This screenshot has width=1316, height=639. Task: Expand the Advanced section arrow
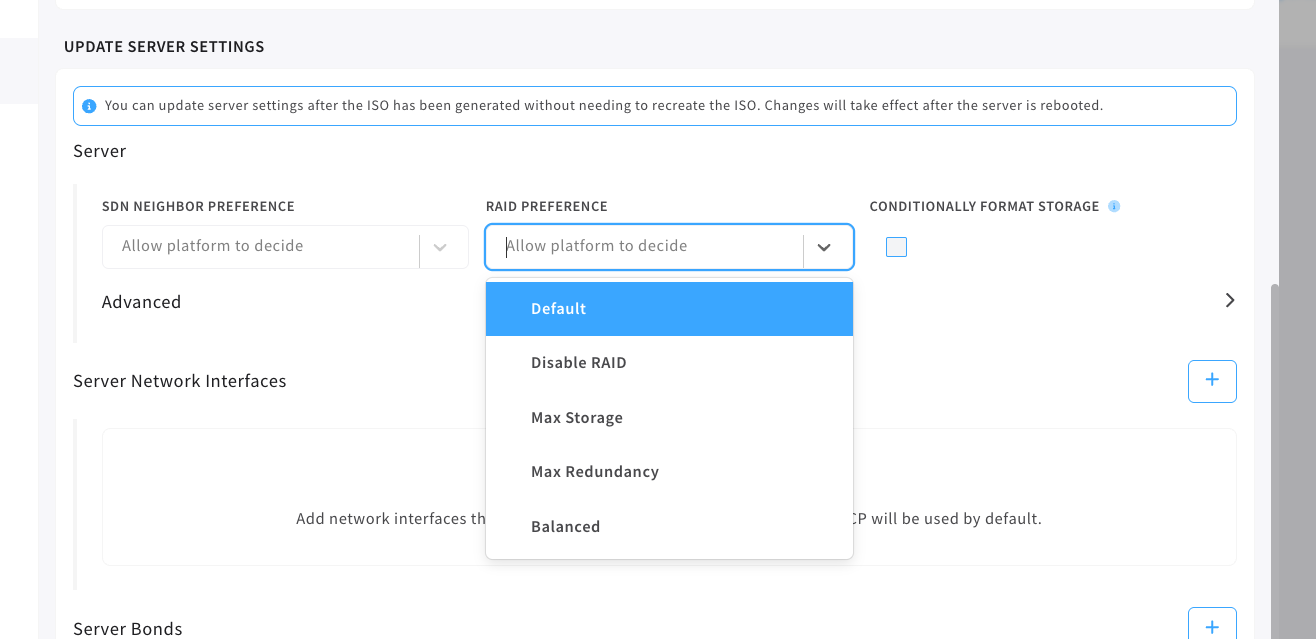[x=1230, y=301]
